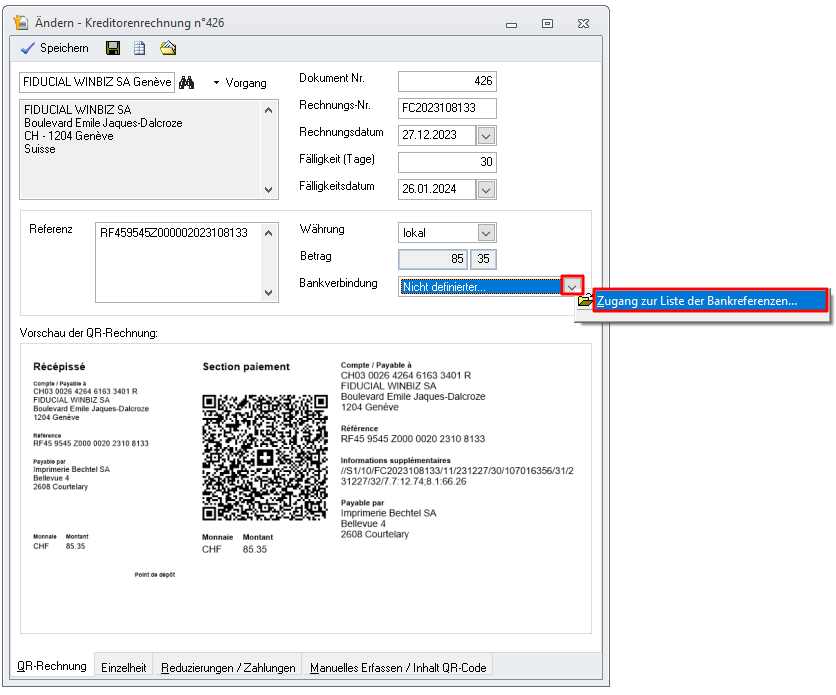Click the yellow envelope icon in toolbar
The height and width of the screenshot is (695, 836).
point(168,48)
